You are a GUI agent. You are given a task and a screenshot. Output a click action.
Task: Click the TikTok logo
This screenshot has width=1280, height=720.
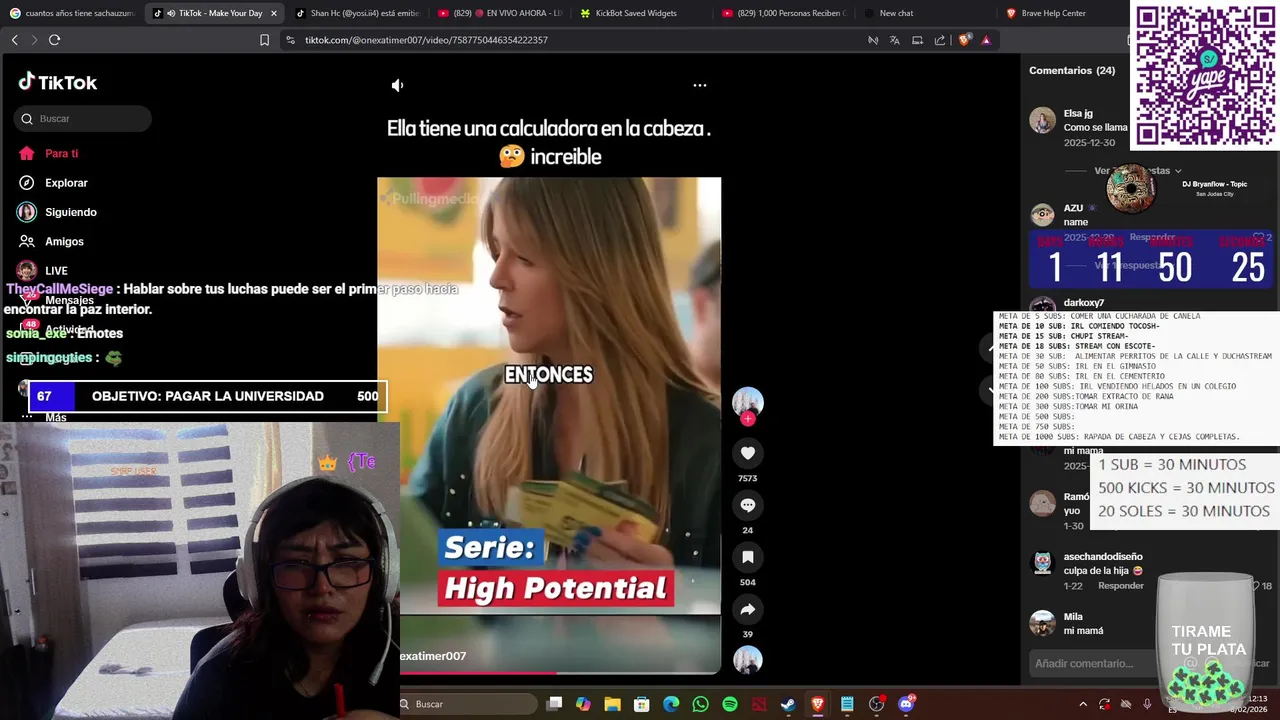pyautogui.click(x=58, y=82)
